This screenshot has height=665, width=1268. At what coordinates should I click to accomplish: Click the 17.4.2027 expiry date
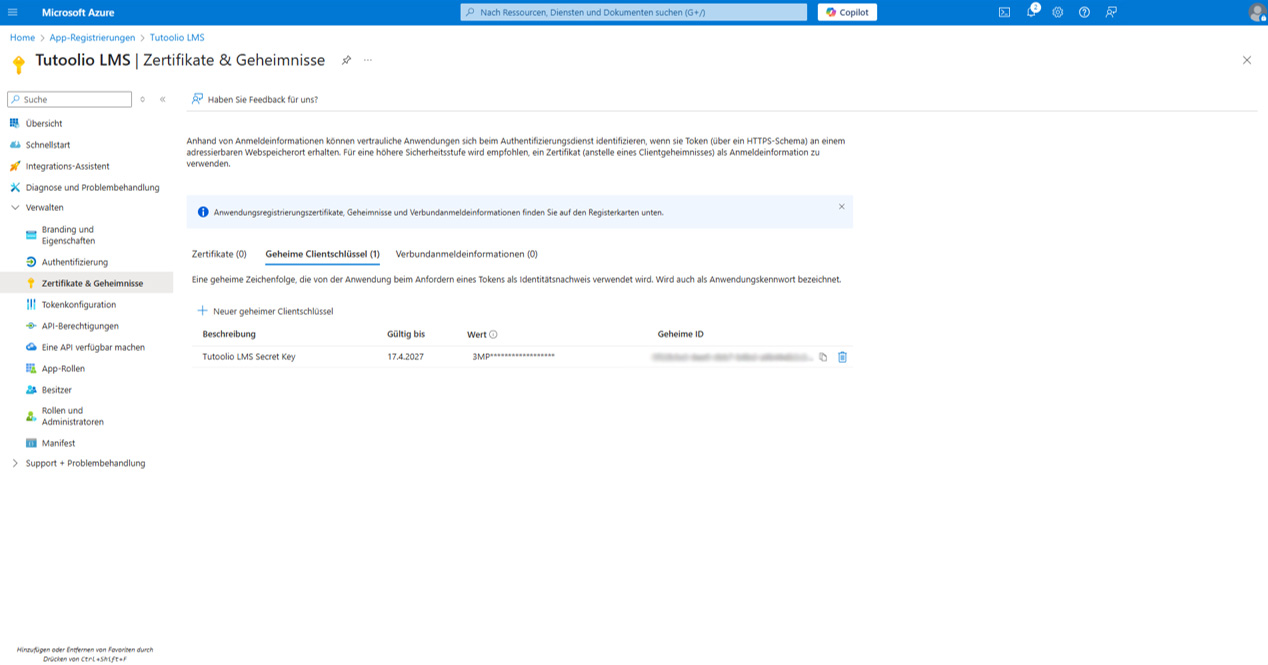406,357
